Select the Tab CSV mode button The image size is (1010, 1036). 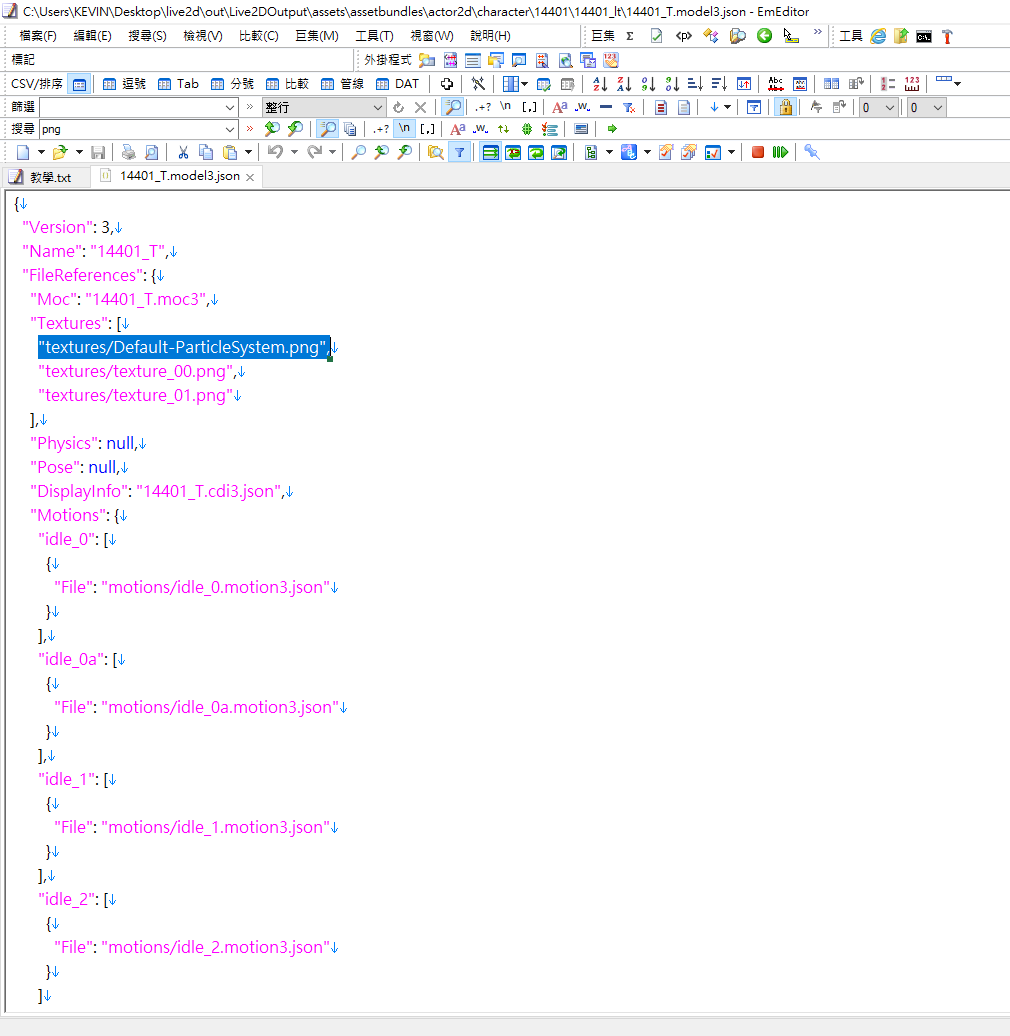[x=179, y=84]
